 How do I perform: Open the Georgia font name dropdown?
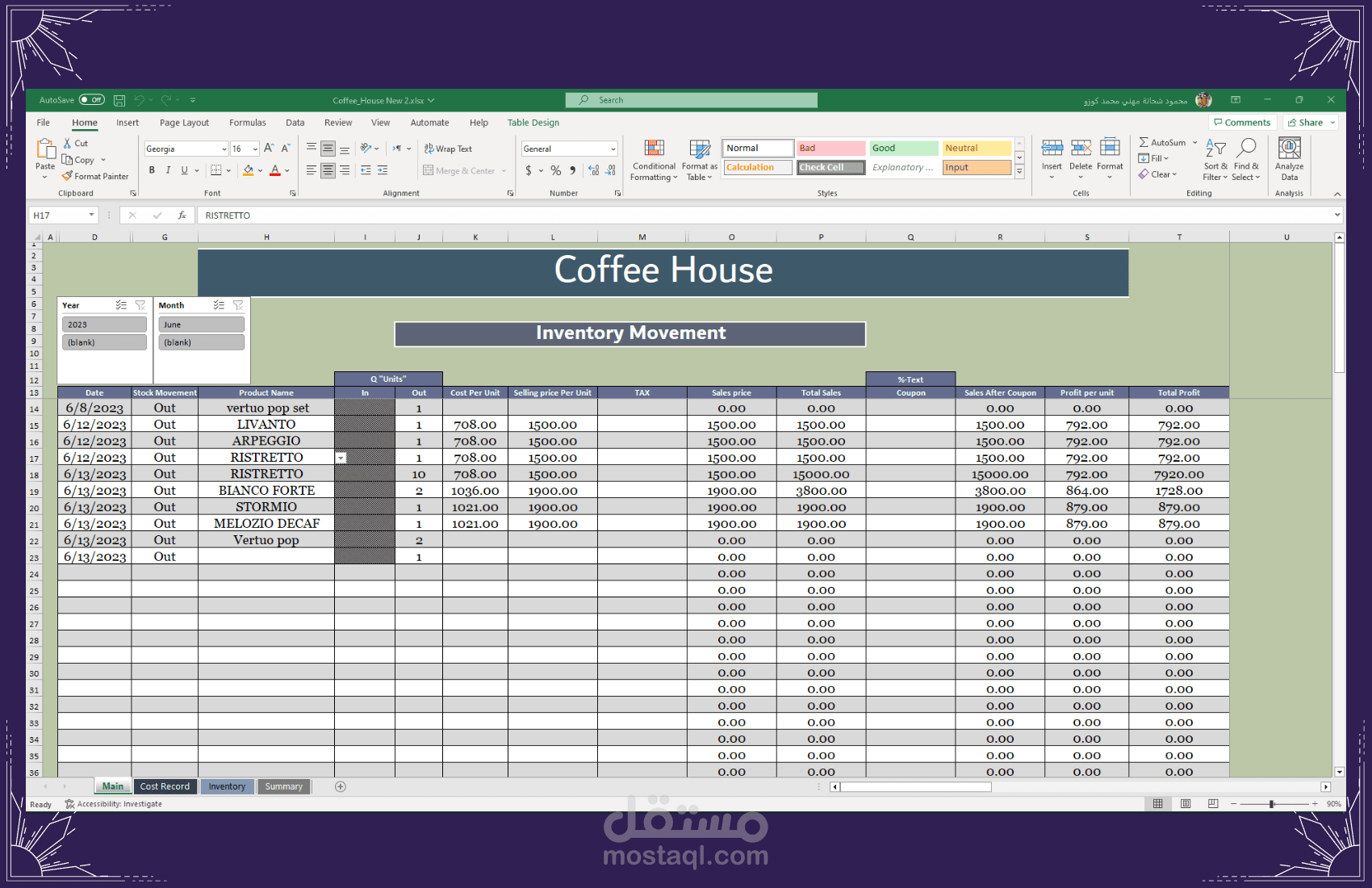pyautogui.click(x=224, y=149)
